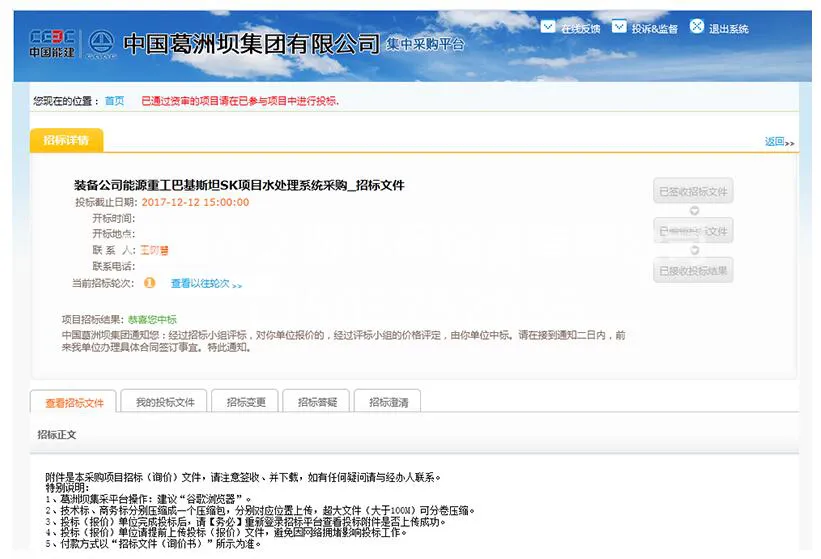
Task: Select the 招标答疑 tab
Action: click(317, 402)
